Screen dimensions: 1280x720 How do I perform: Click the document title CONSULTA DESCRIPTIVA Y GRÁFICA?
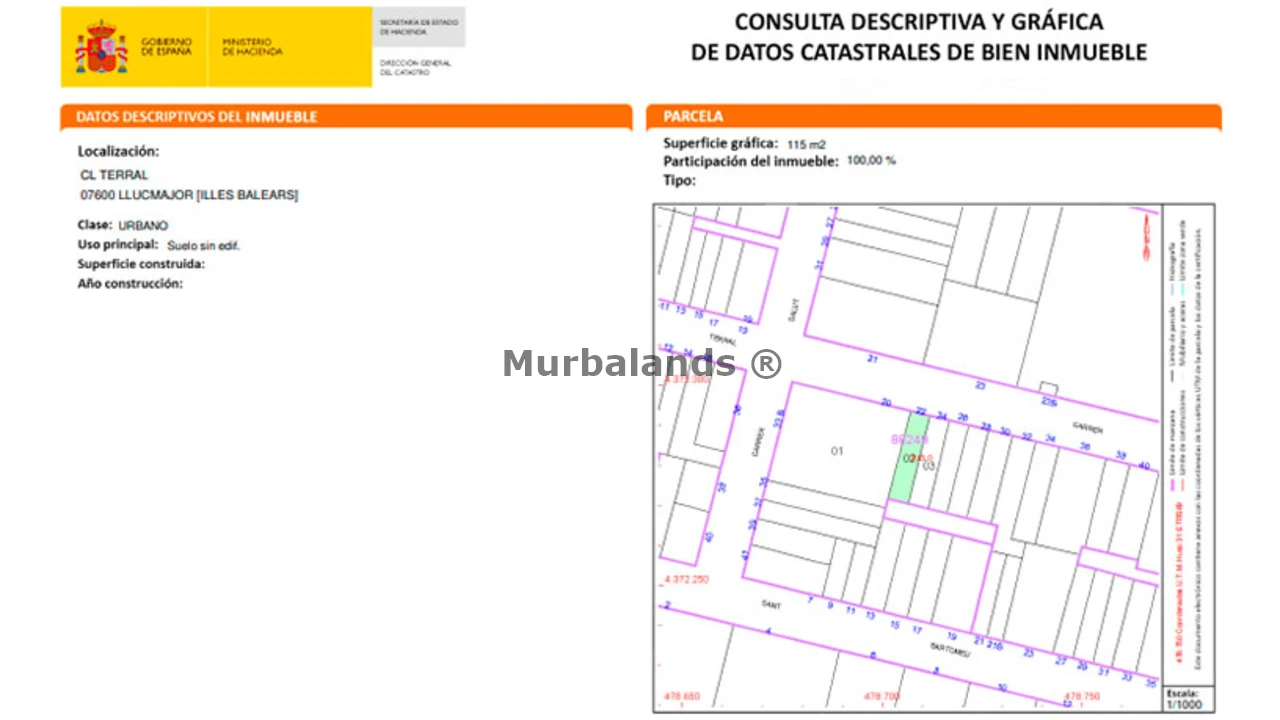click(x=918, y=22)
